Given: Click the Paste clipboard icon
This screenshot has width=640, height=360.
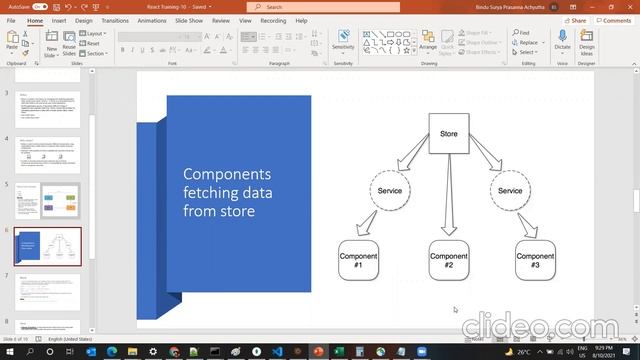Looking at the screenshot, I should pyautogui.click(x=12, y=37).
